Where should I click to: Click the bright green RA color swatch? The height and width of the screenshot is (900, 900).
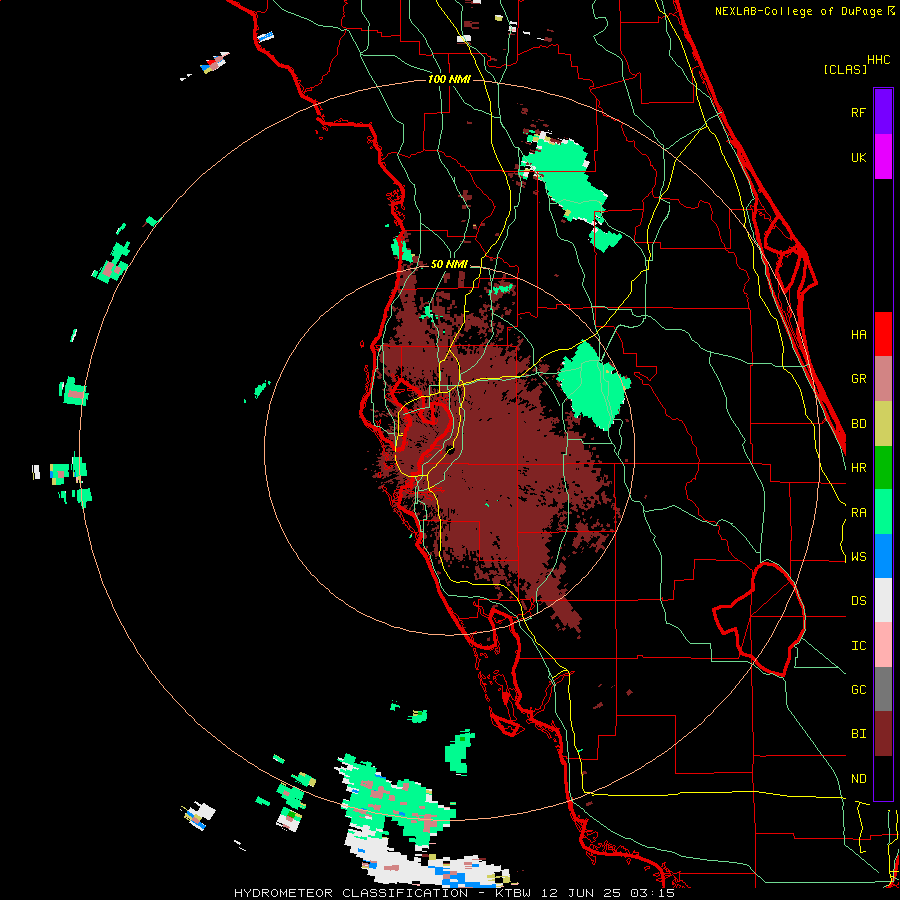[883, 512]
